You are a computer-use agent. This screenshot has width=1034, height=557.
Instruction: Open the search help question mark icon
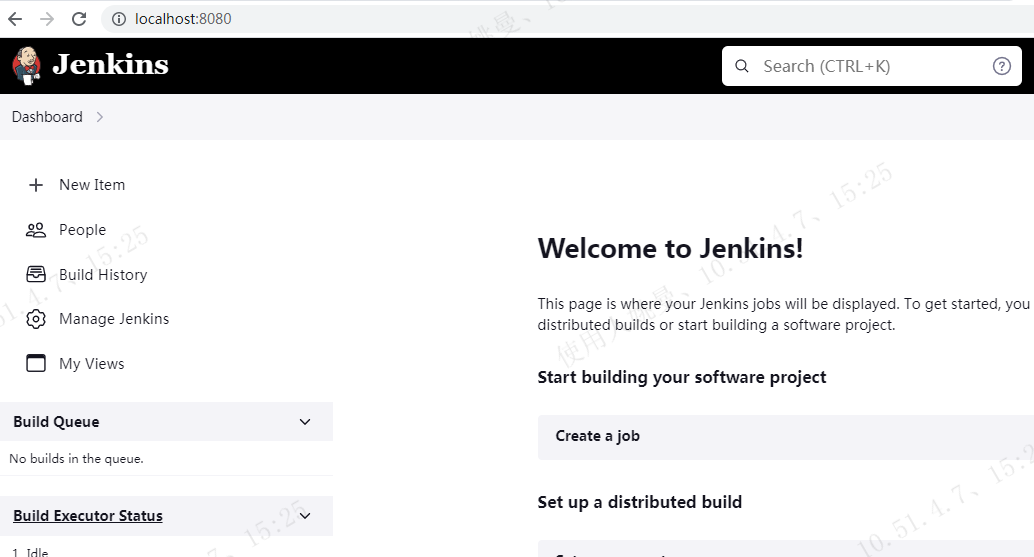click(x=1002, y=66)
